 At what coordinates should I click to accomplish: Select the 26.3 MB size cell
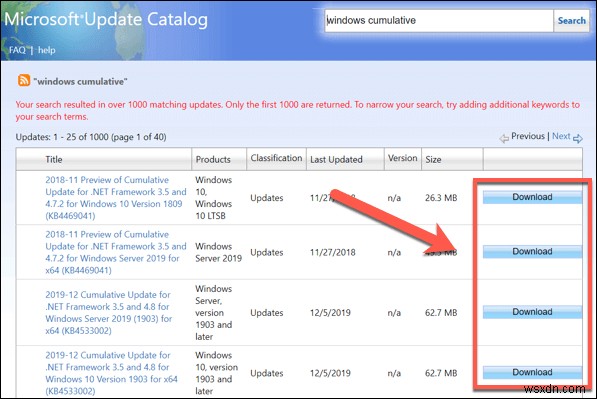pyautogui.click(x=441, y=198)
